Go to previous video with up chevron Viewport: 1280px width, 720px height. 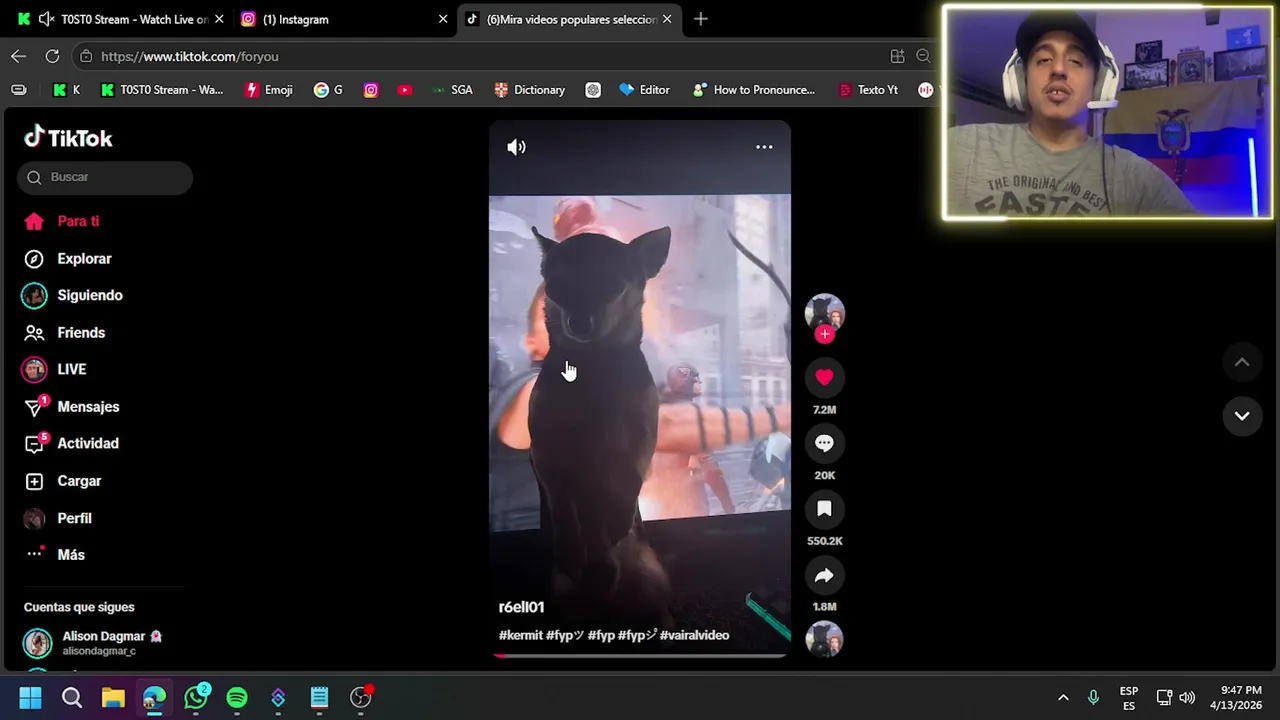click(1242, 363)
